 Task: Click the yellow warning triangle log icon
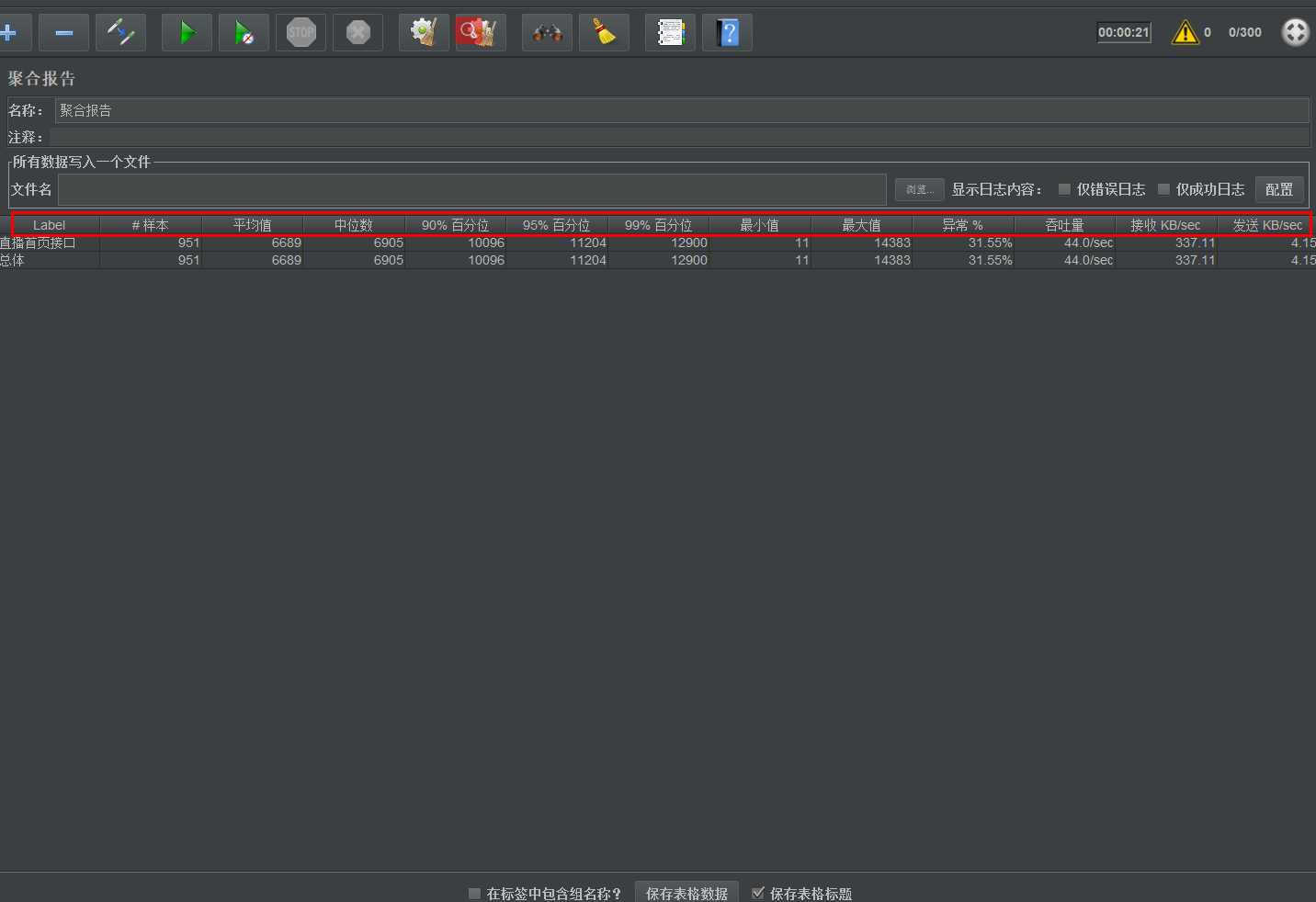pyautogui.click(x=1186, y=33)
